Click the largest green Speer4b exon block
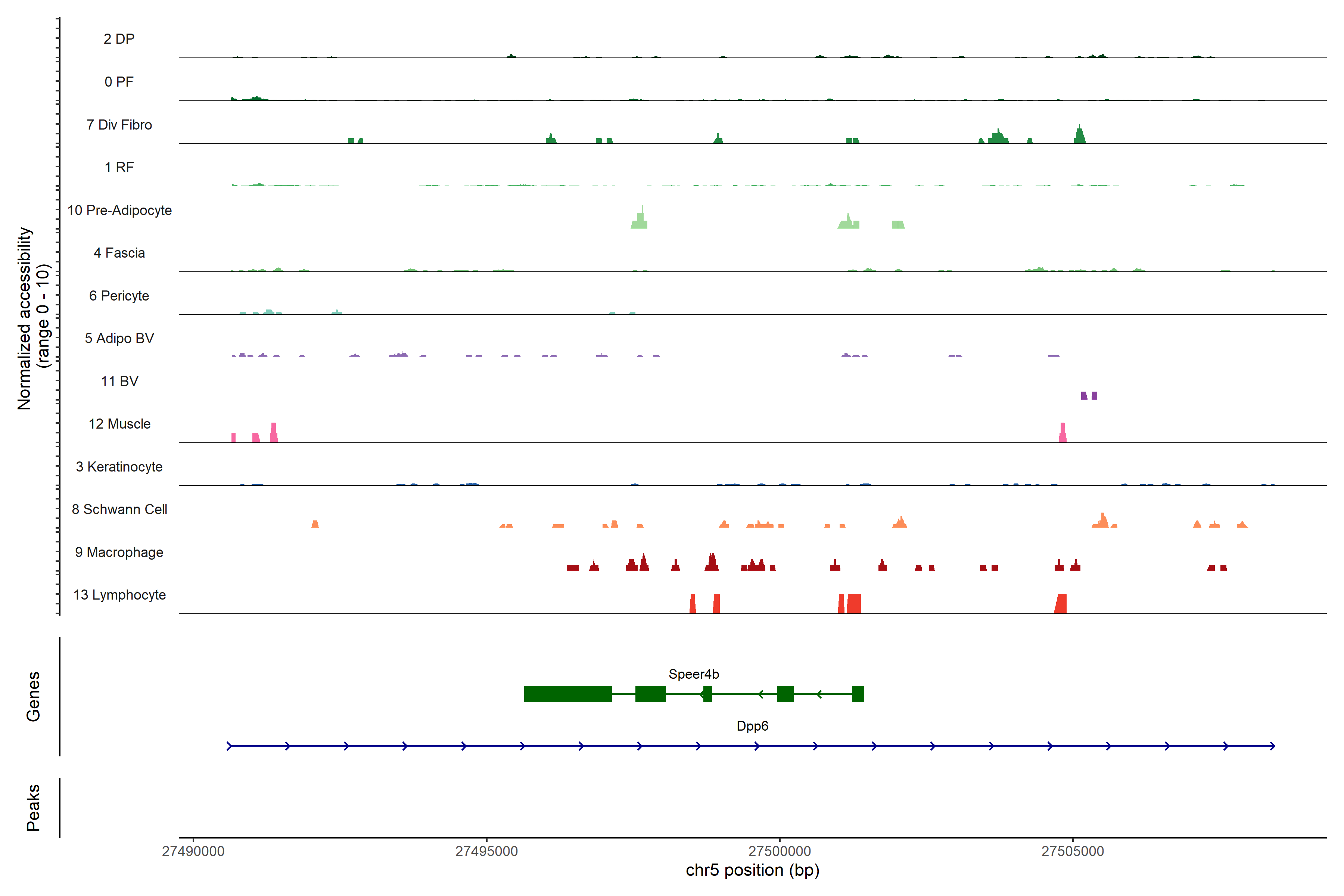The width and height of the screenshot is (1344, 896). [x=567, y=694]
